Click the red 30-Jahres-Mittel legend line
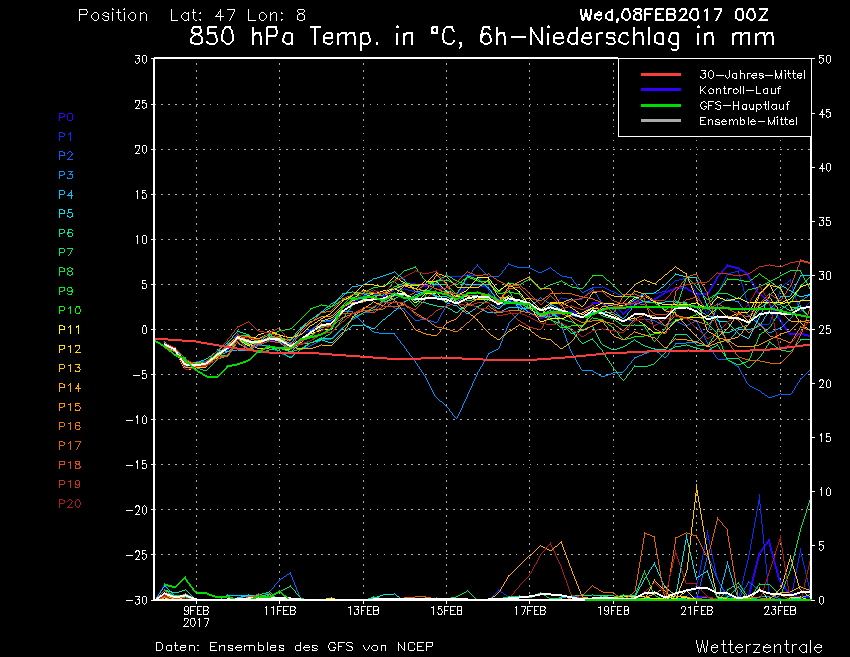 [661, 74]
